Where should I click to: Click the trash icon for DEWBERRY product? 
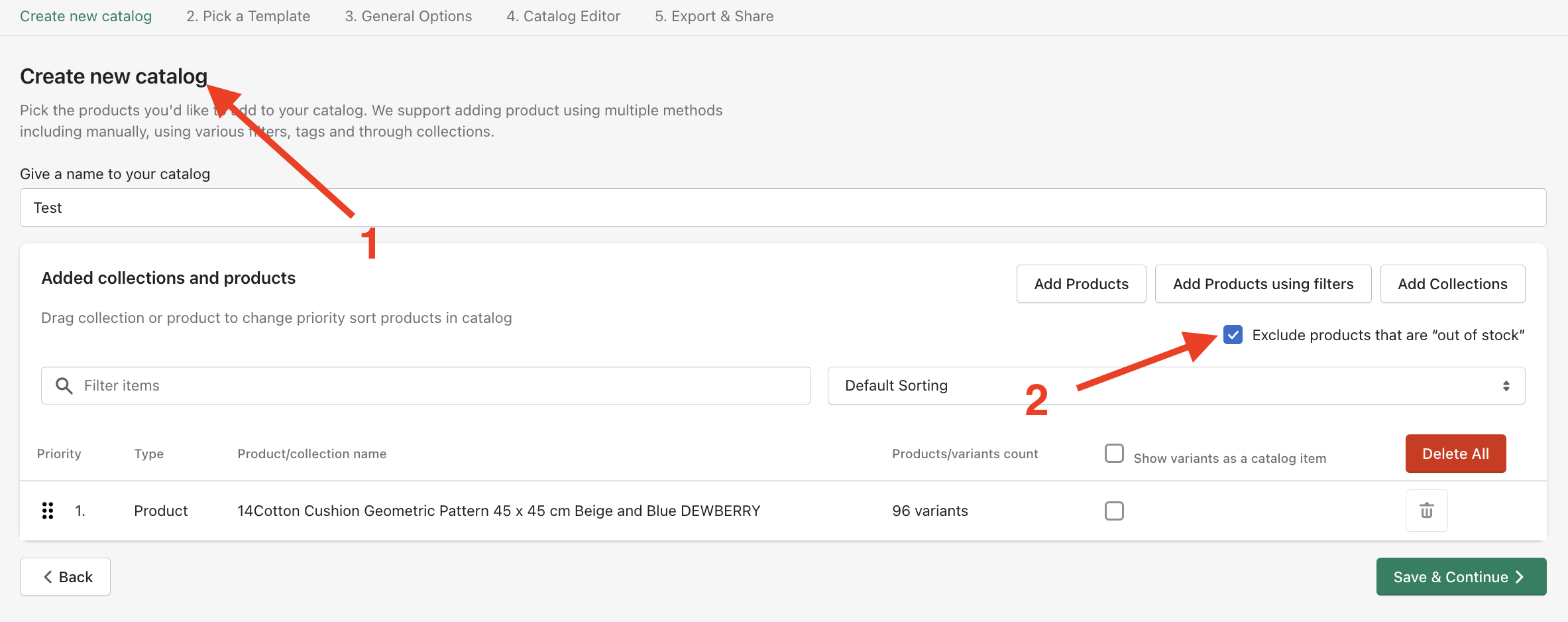(x=1426, y=511)
